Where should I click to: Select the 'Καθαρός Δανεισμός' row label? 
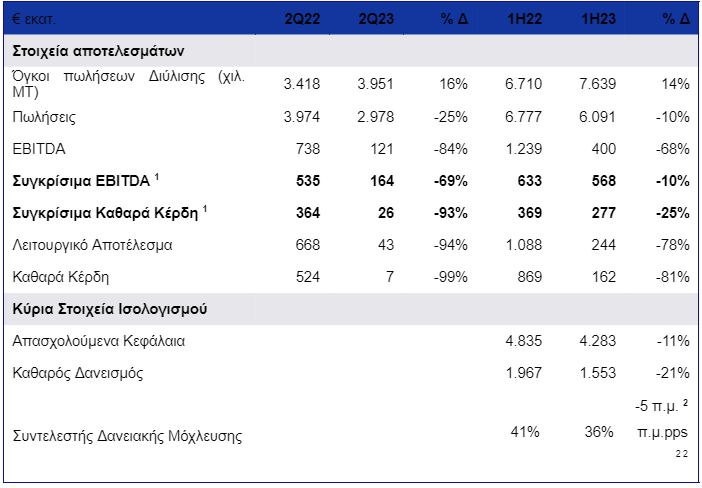[77, 373]
